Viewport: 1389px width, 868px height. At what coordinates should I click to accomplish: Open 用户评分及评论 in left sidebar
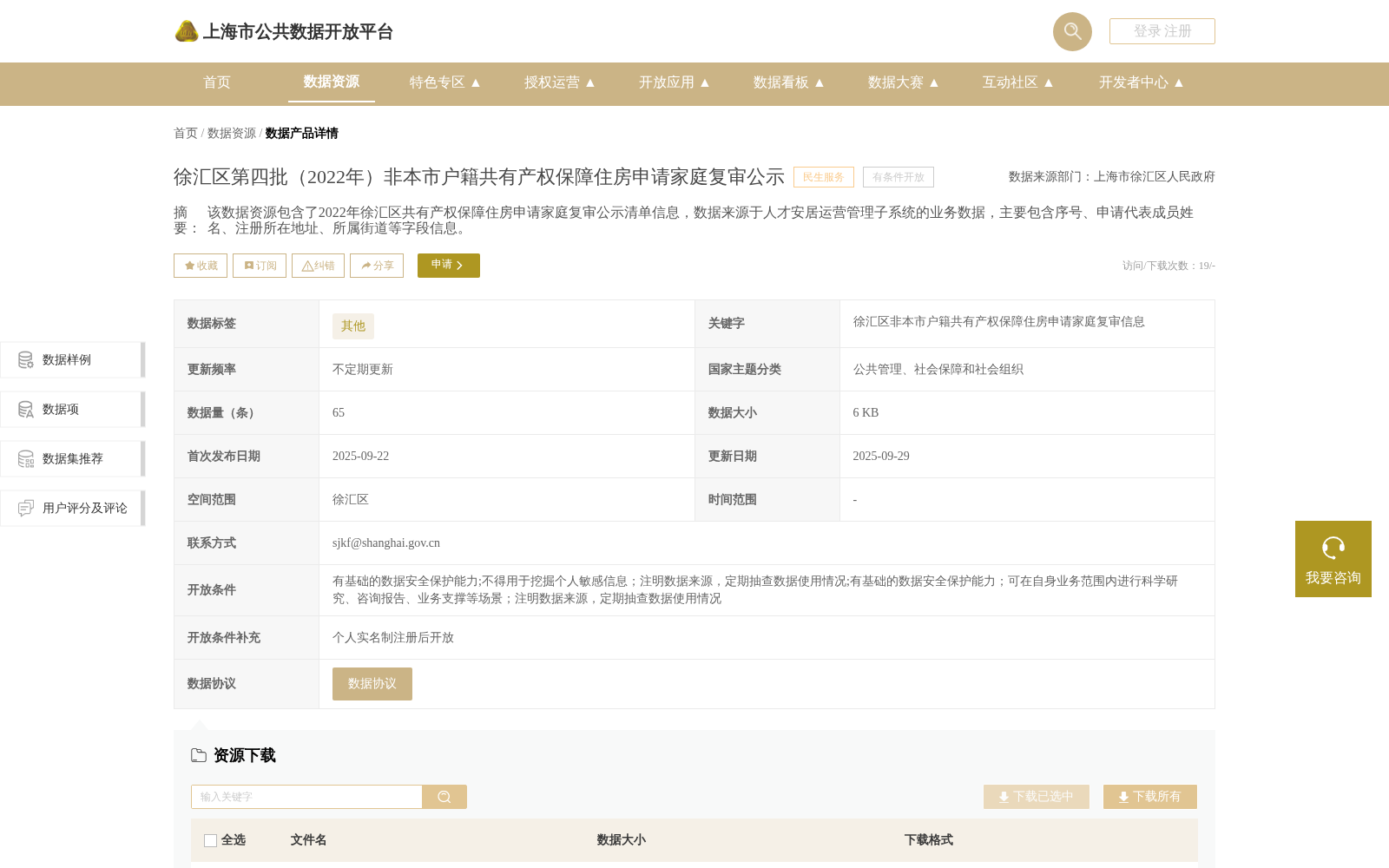73,509
